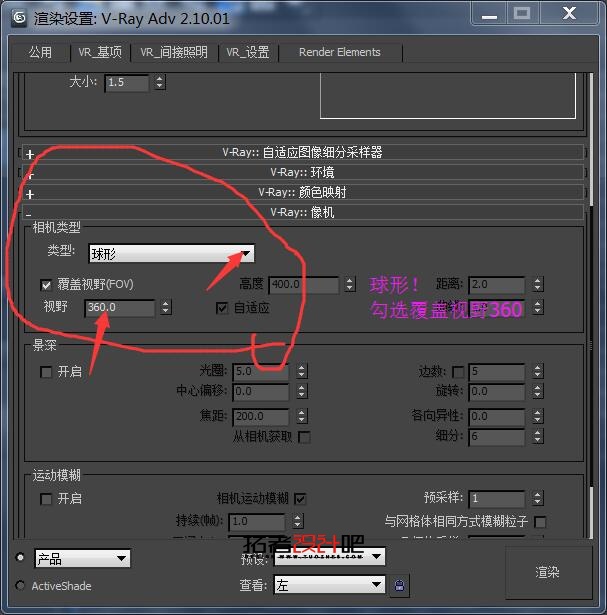607x615 pixels.
Task: Adjust the 各向异性 spinner arrows
Action: 538,417
